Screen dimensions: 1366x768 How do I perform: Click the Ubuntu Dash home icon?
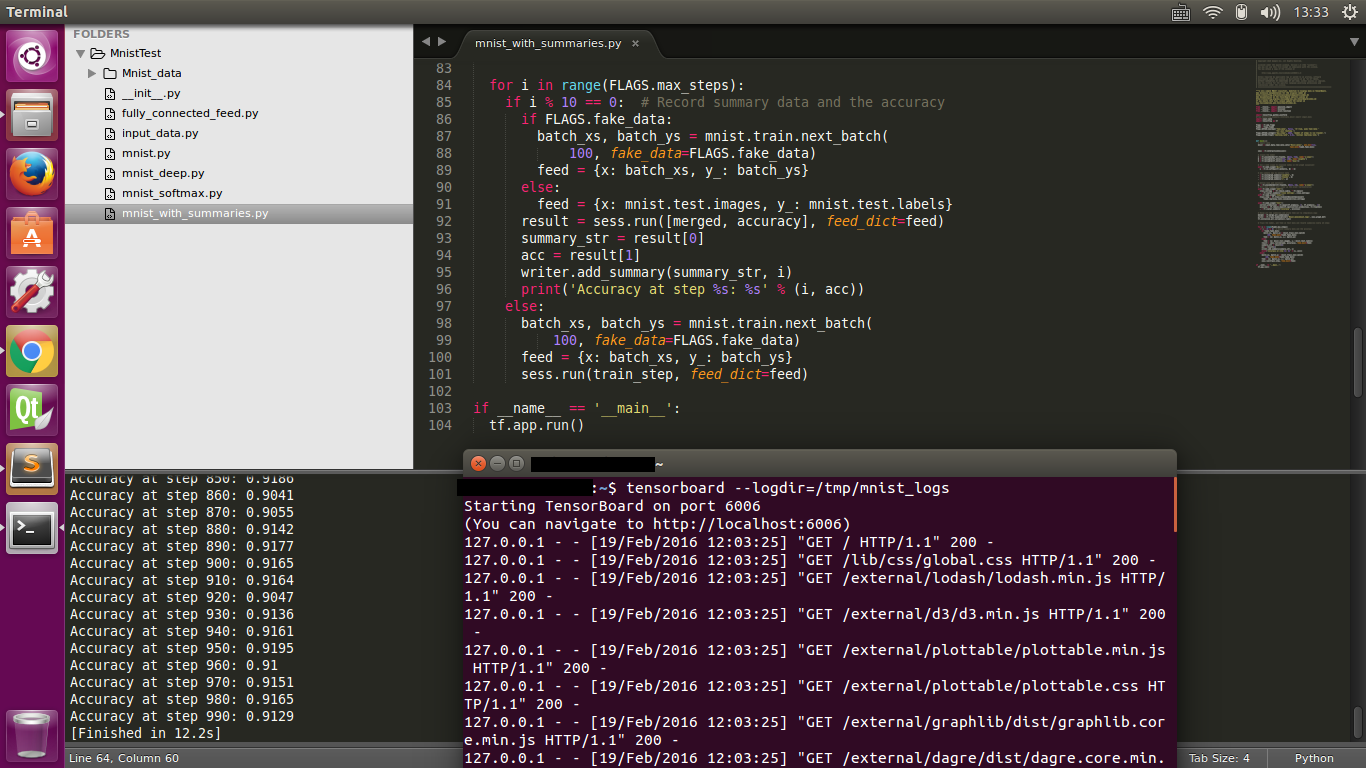pyautogui.click(x=33, y=56)
